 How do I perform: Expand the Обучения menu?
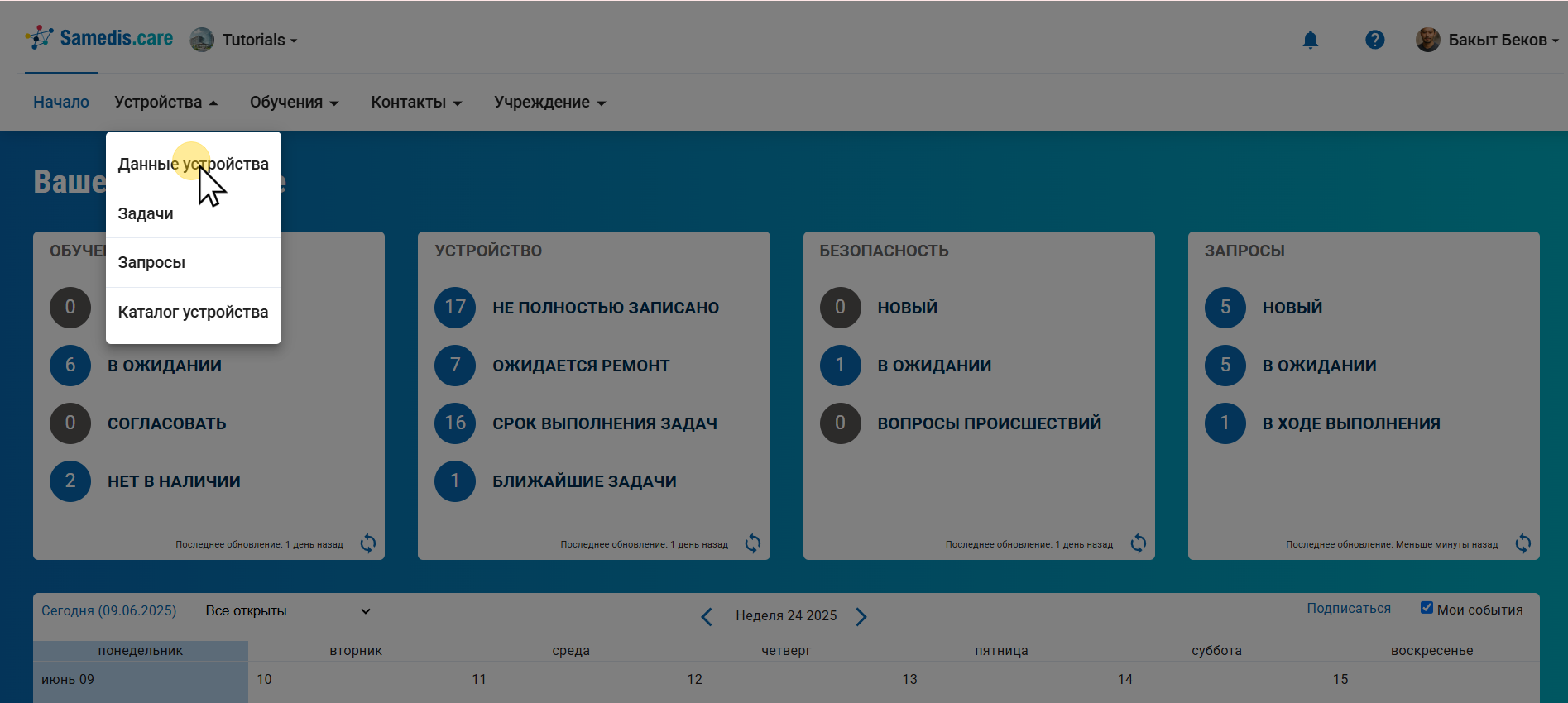pos(294,103)
